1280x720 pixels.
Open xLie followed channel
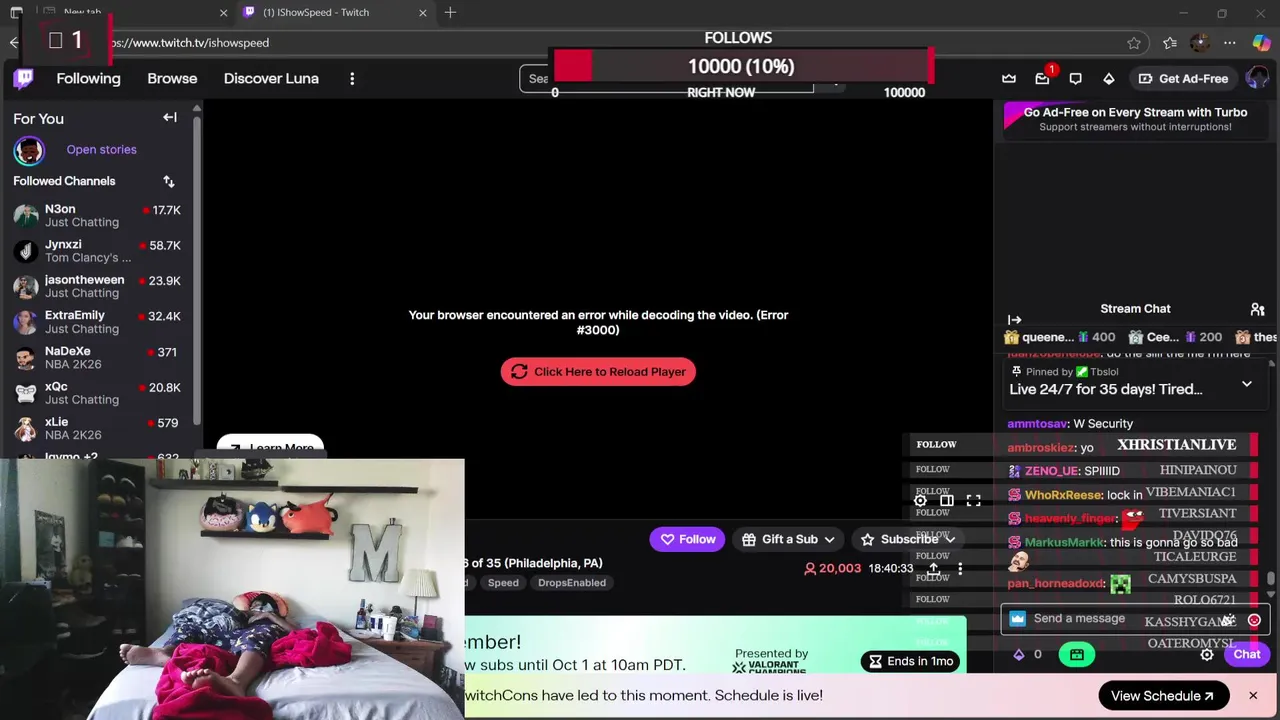(x=97, y=428)
